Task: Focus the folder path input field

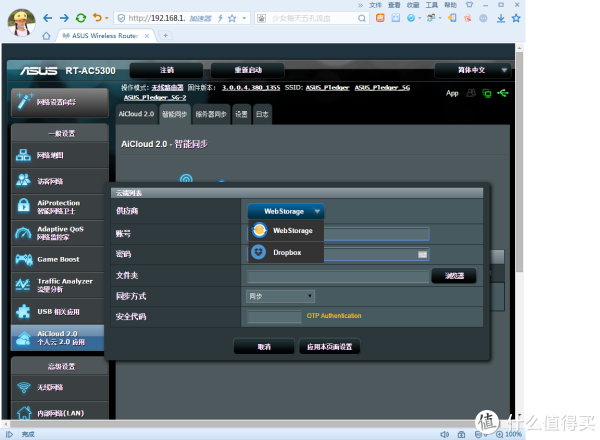Action: pyautogui.click(x=338, y=276)
